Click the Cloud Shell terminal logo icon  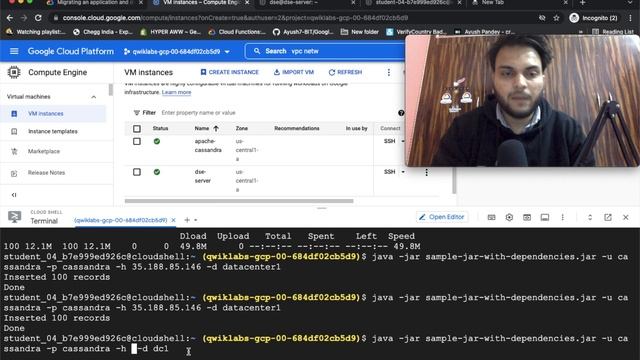(x=15, y=217)
